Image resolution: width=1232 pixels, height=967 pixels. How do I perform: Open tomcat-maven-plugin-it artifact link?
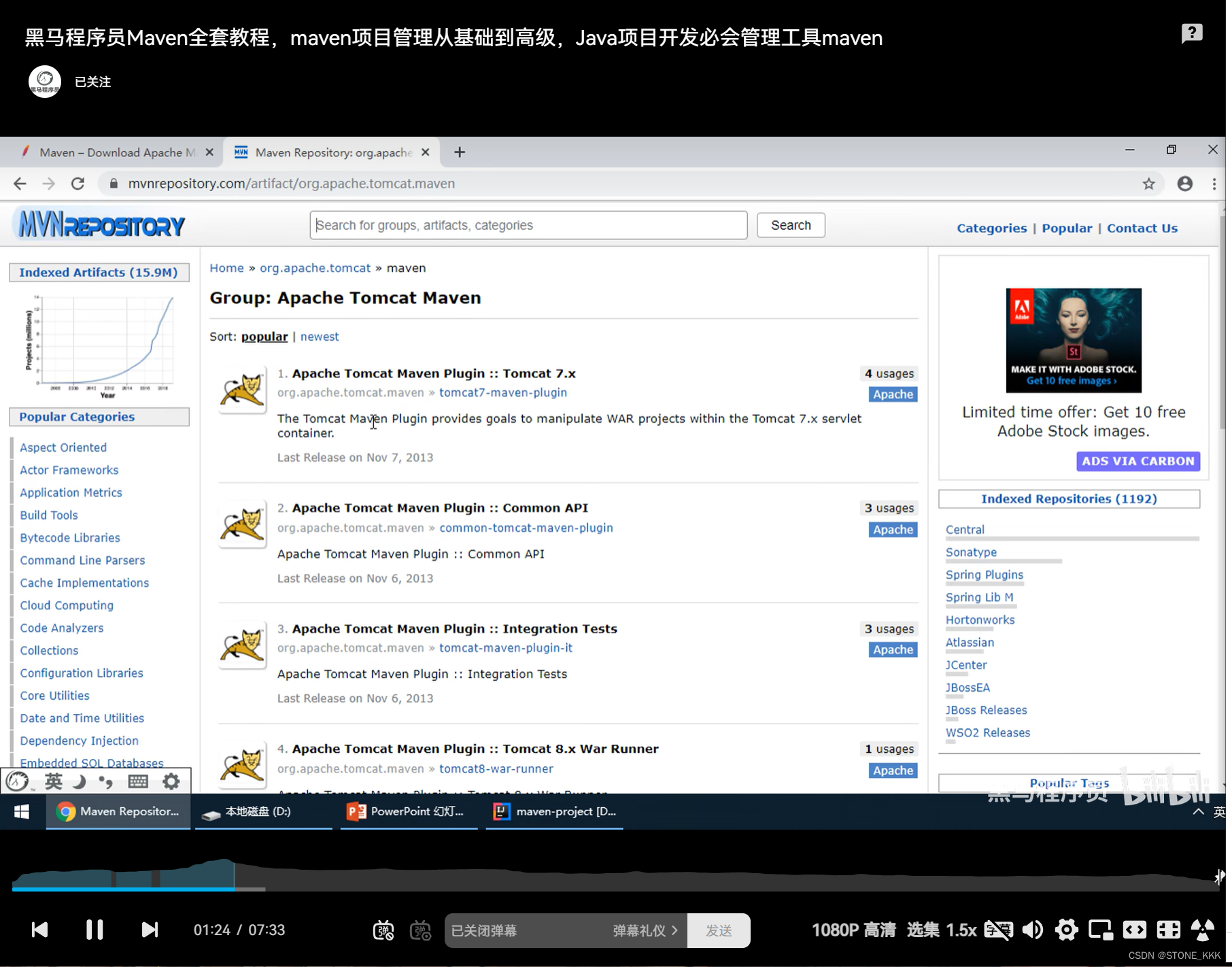(505, 648)
